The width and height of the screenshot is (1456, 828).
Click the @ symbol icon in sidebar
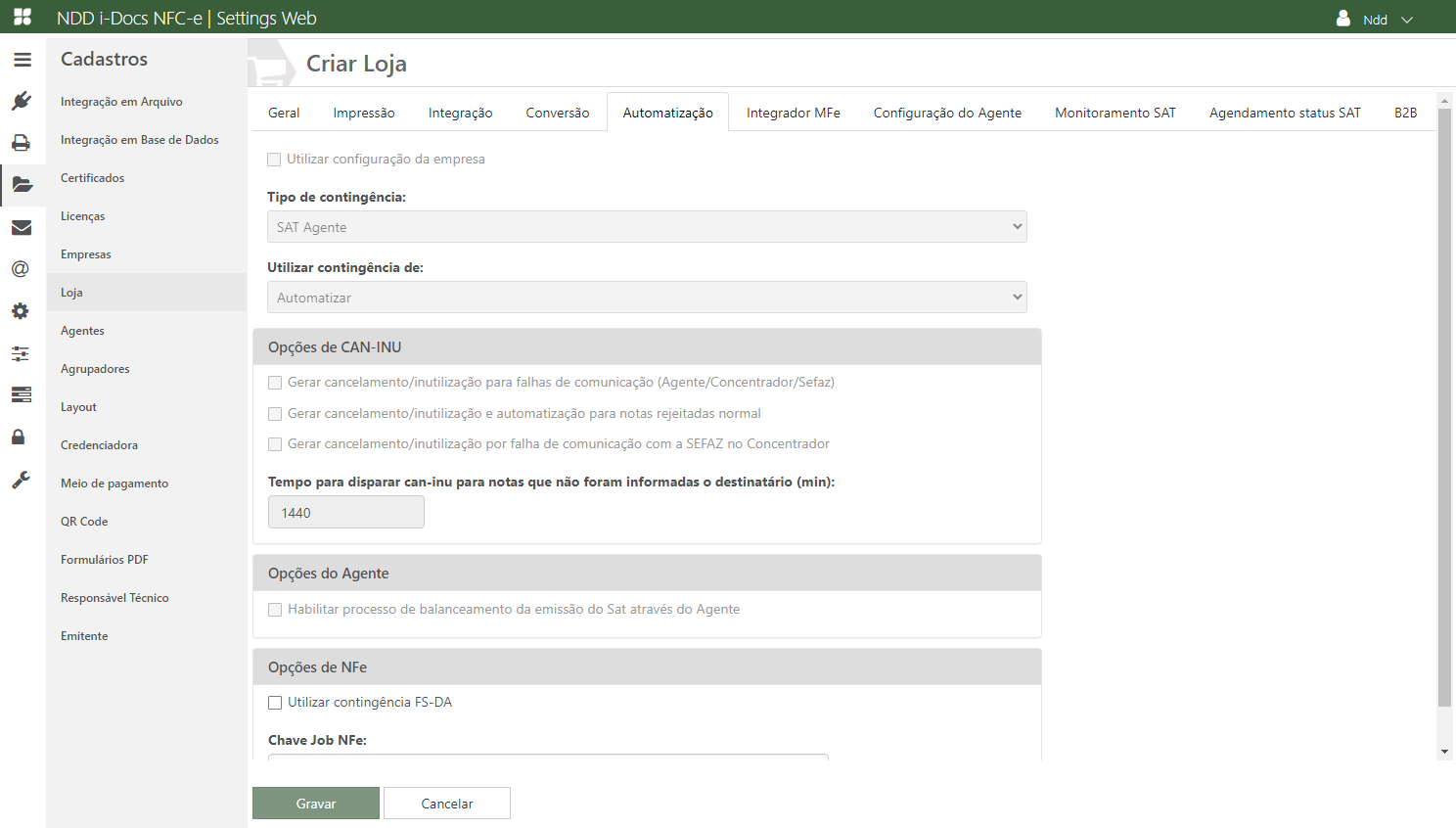click(x=21, y=269)
